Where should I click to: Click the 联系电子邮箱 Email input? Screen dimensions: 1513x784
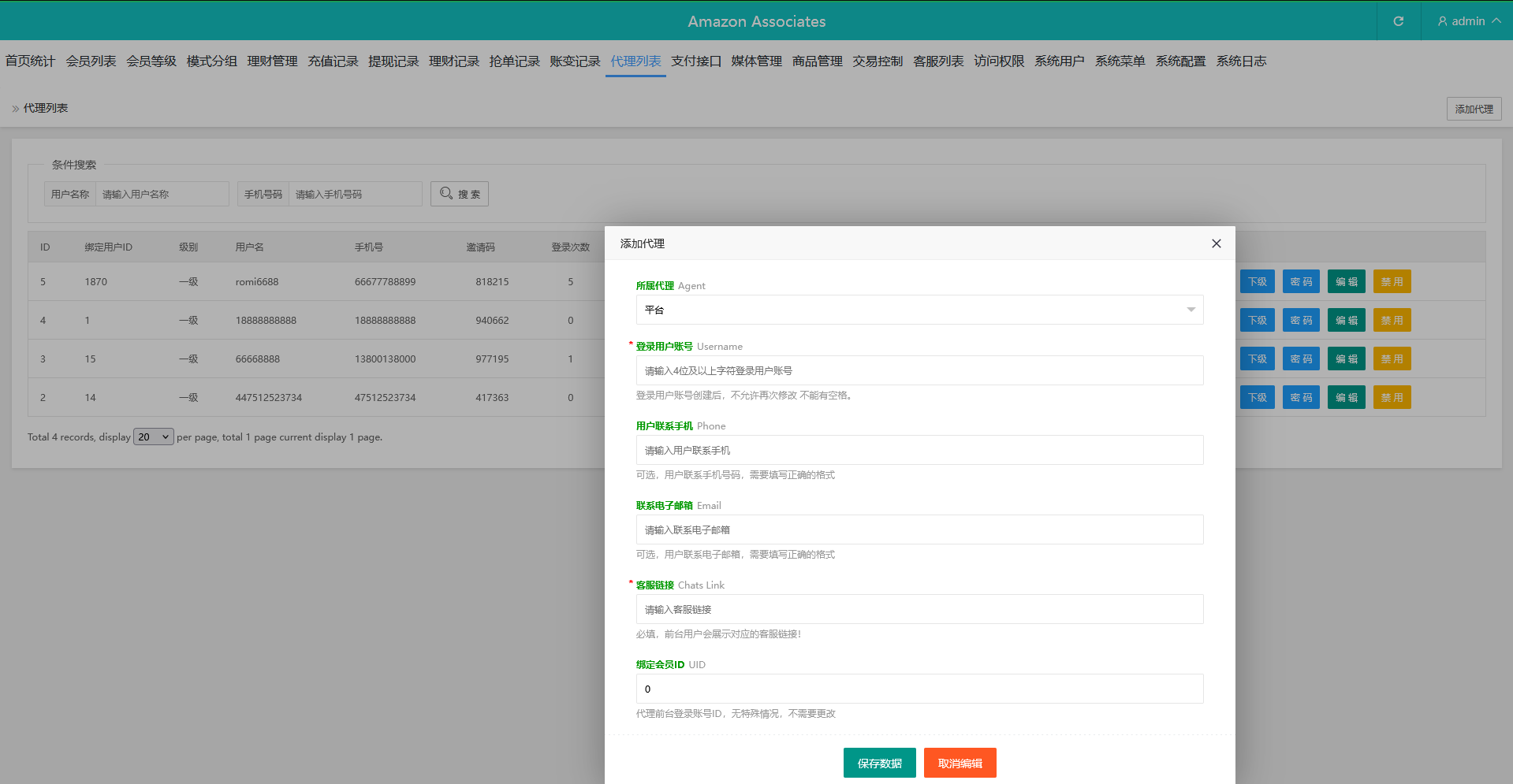point(919,529)
